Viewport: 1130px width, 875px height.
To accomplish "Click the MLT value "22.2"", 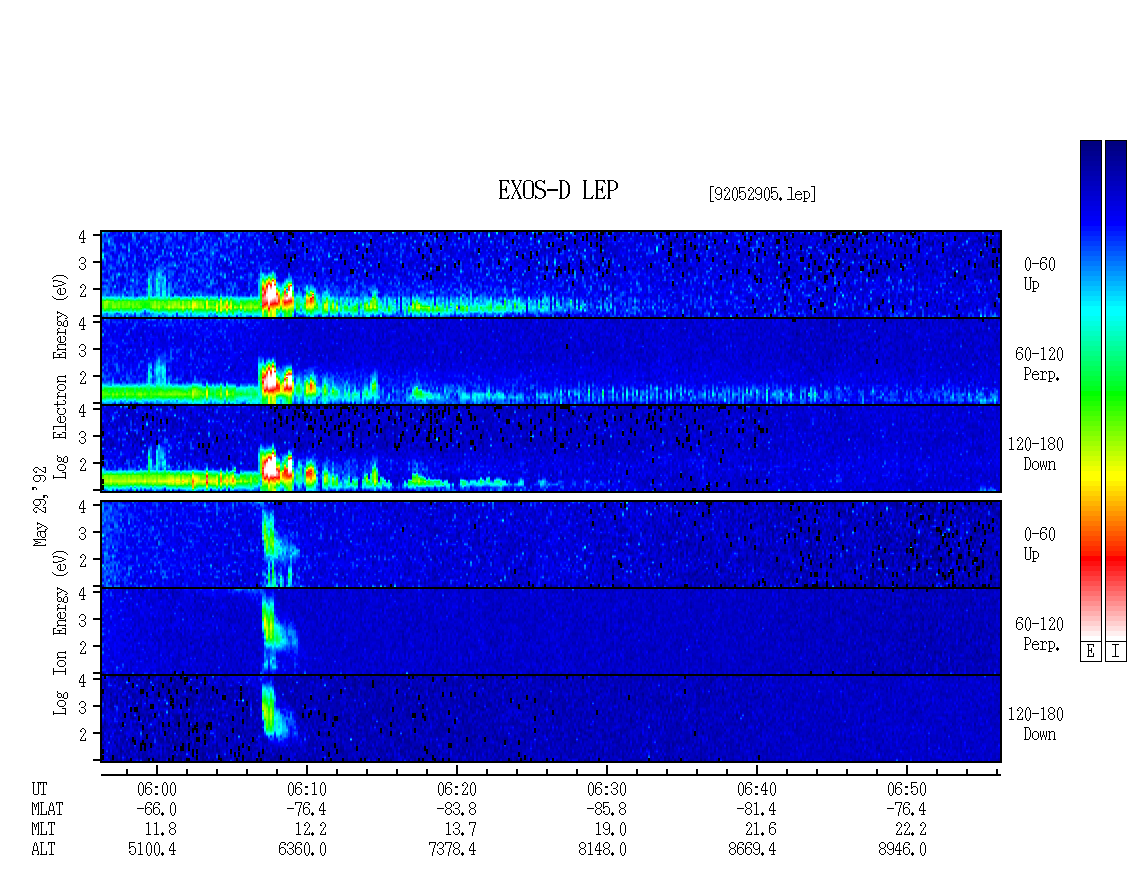I will pyautogui.click(x=910, y=830).
